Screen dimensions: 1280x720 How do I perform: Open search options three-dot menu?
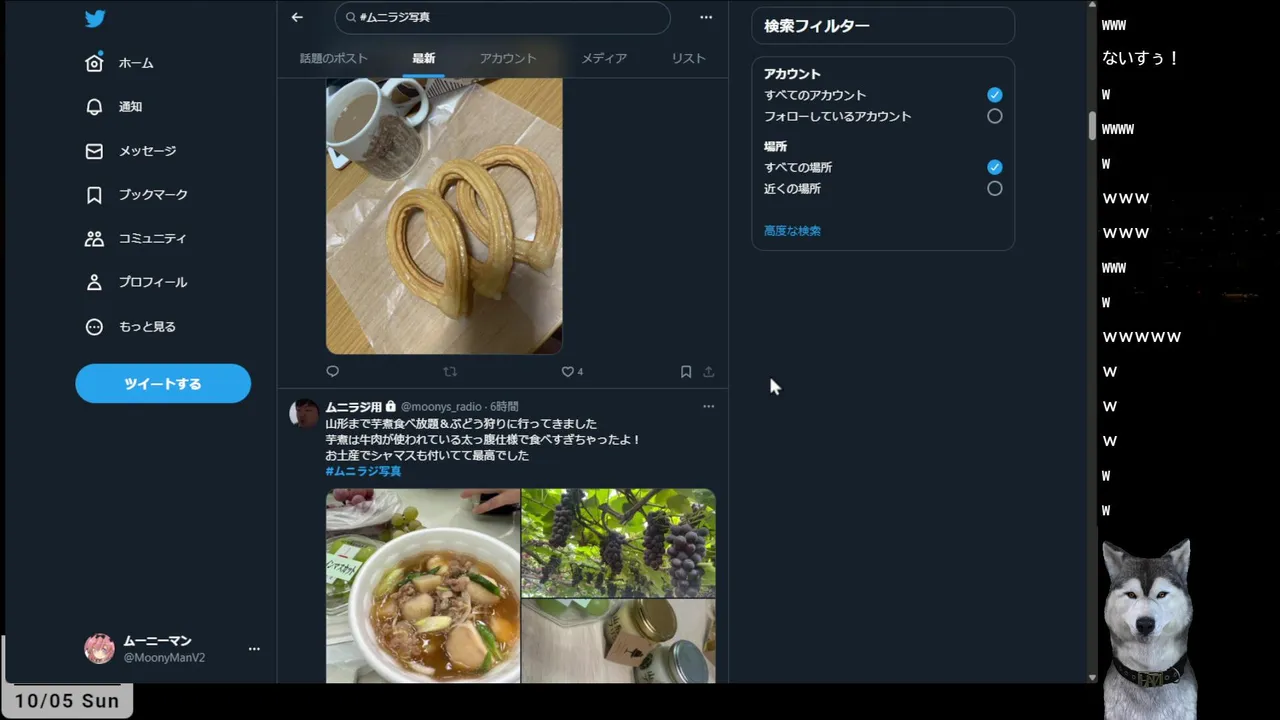[706, 17]
